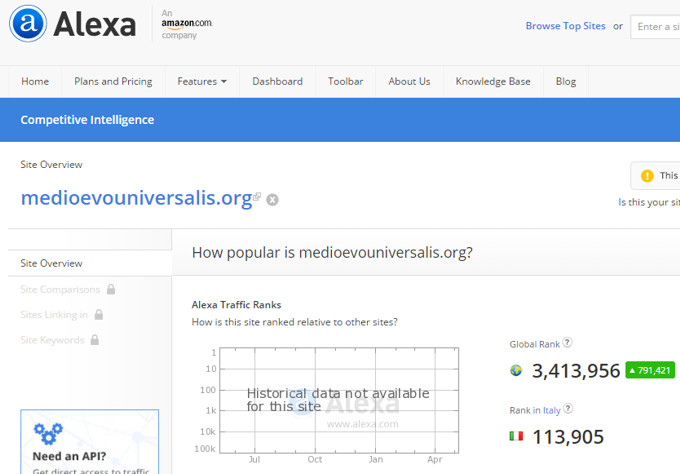Viewport: 680px width, 474px height.
Task: Open the Blog menu item
Action: (566, 82)
